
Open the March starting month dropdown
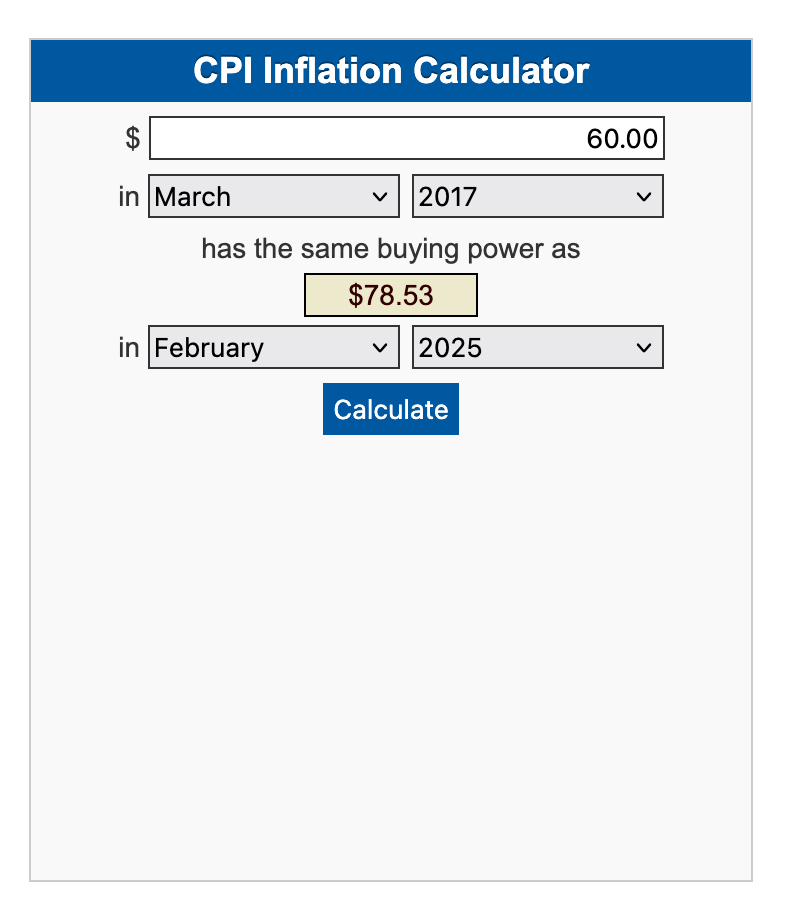273,196
